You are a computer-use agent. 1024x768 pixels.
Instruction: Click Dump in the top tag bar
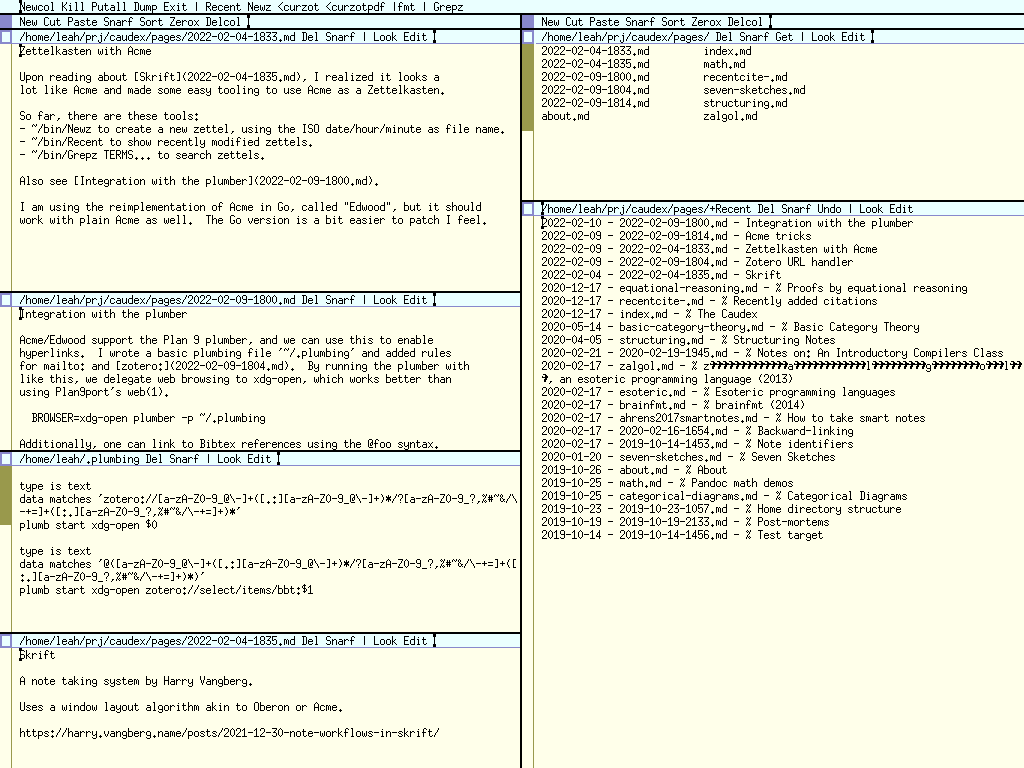point(145,7)
